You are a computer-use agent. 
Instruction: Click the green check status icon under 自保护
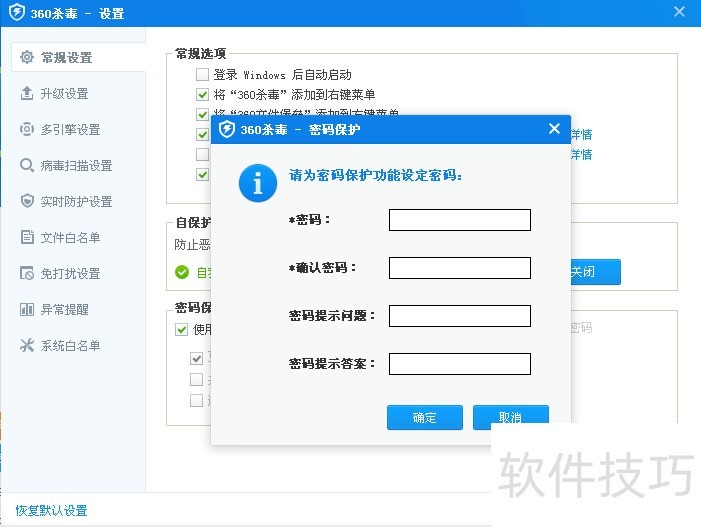pyautogui.click(x=182, y=272)
